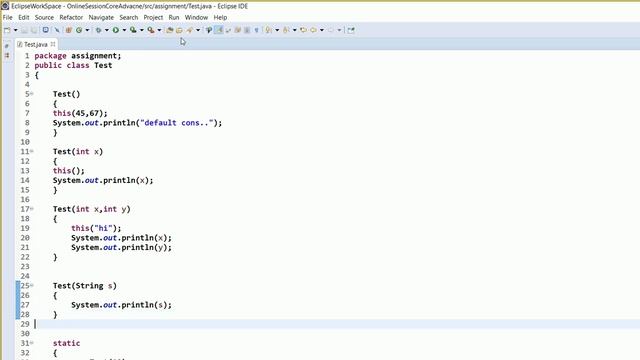Open the minimized Package Explorer icon
640x360 pixels.
7,55
